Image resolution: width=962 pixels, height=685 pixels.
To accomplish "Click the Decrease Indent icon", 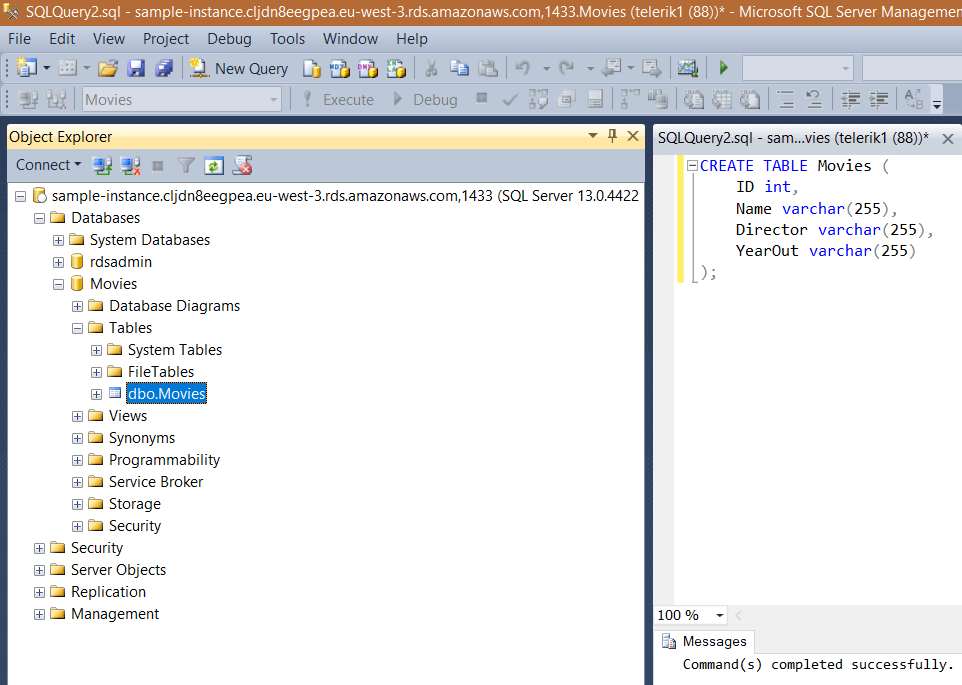I will (x=850, y=99).
